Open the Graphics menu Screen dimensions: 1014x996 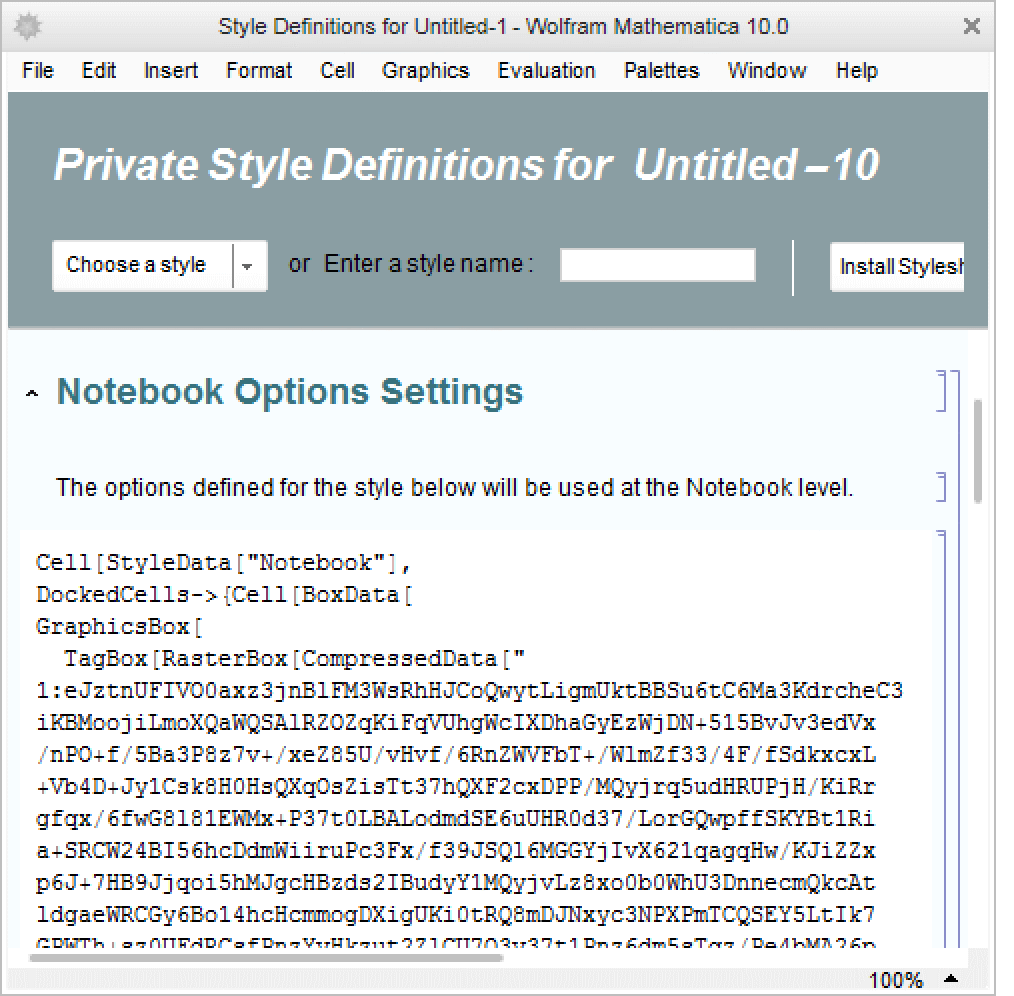pyautogui.click(x=425, y=71)
